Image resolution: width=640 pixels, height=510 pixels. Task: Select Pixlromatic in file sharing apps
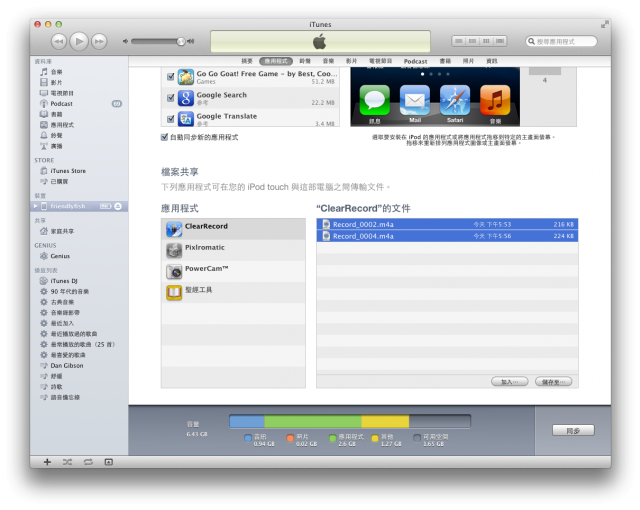tap(233, 250)
